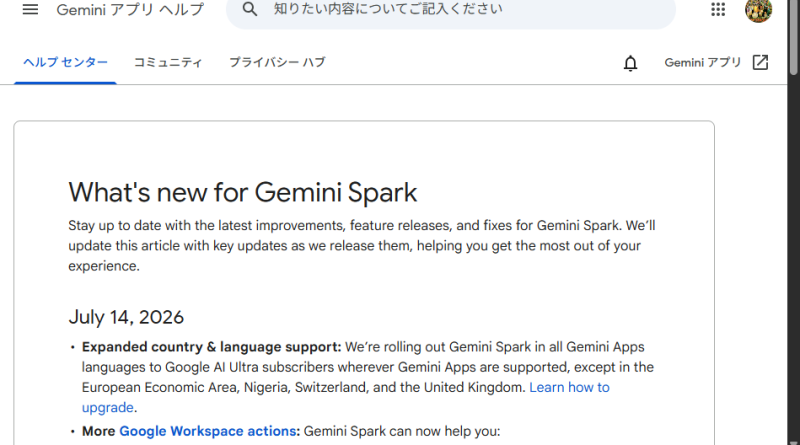
Task: Follow the 'Learn how to upgrade' link
Action: [x=569, y=387]
